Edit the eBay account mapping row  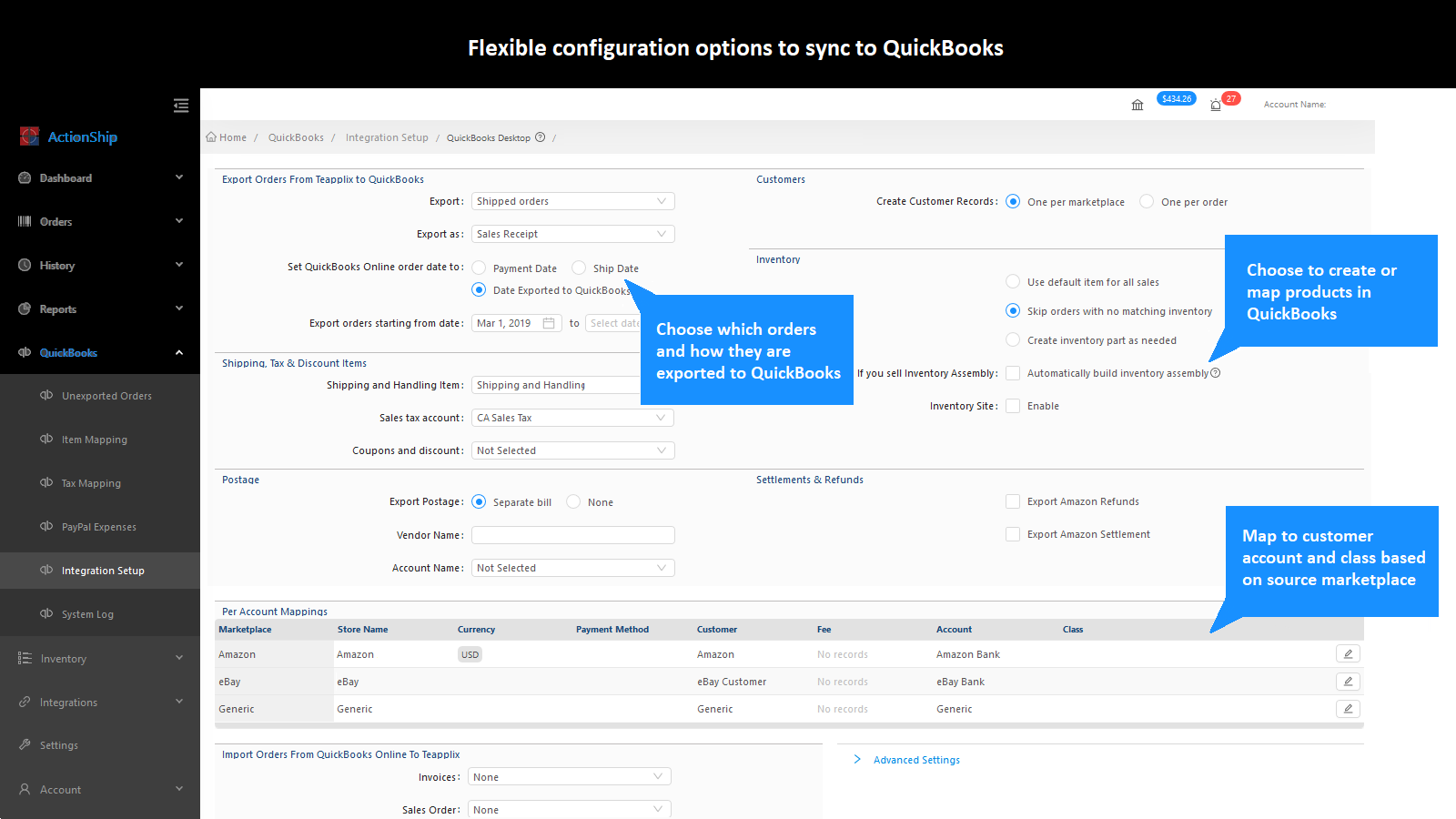click(x=1348, y=681)
